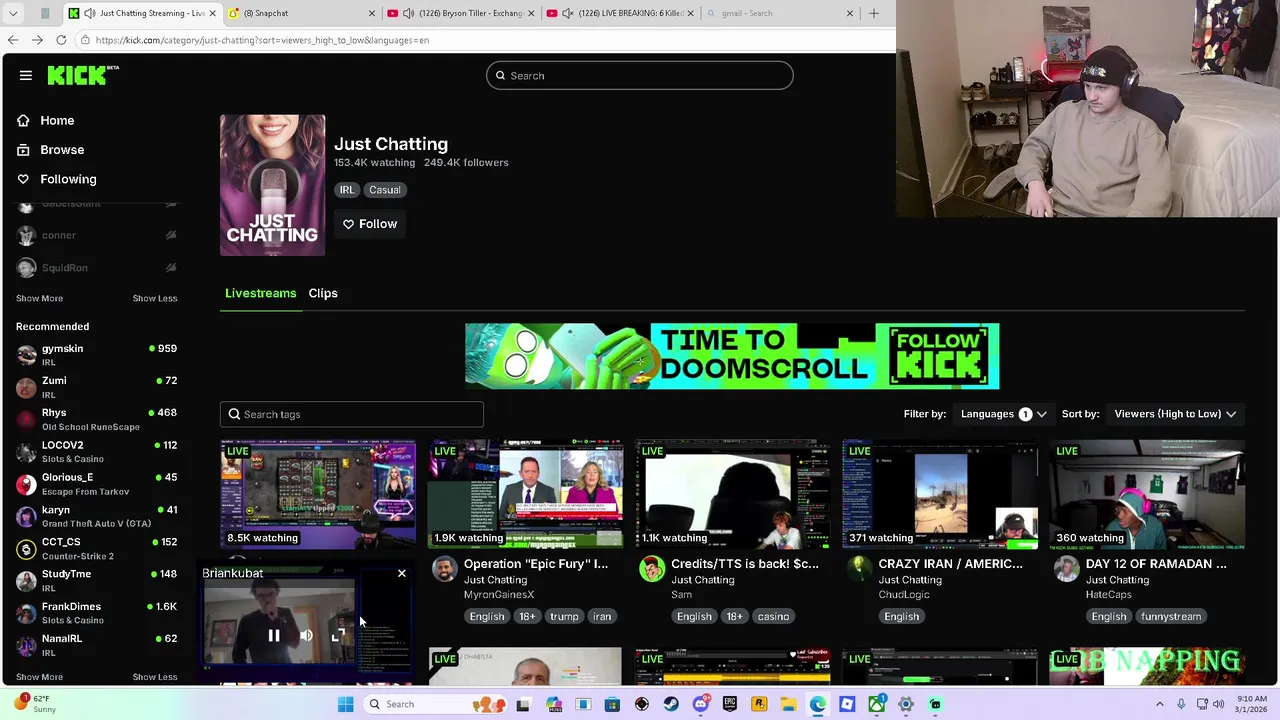Screen dimensions: 1280x720
Task: Expand Recommended list with Show More
Action: (x=39, y=677)
